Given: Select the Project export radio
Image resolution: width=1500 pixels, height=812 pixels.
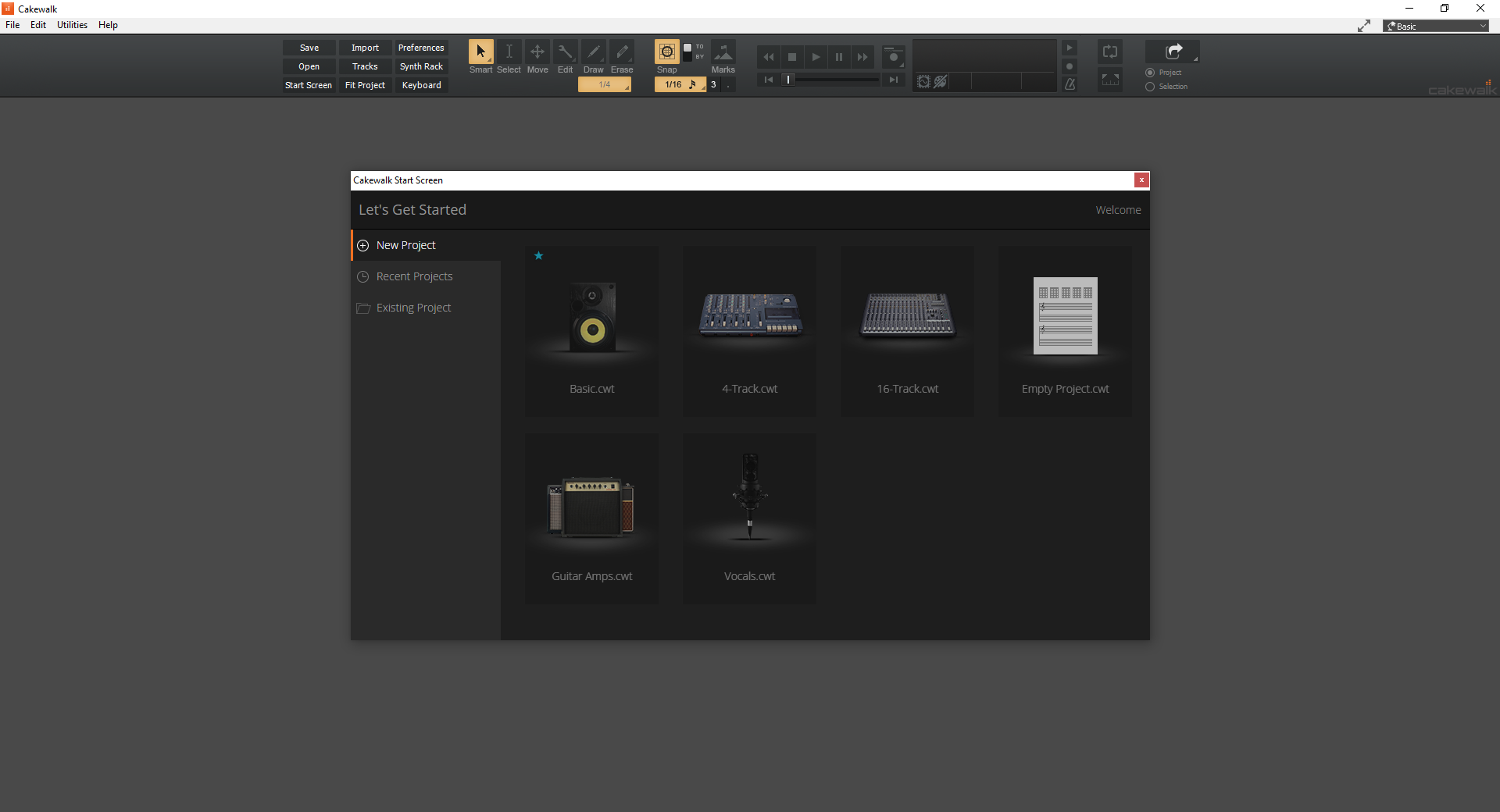Looking at the screenshot, I should pyautogui.click(x=1150, y=73).
